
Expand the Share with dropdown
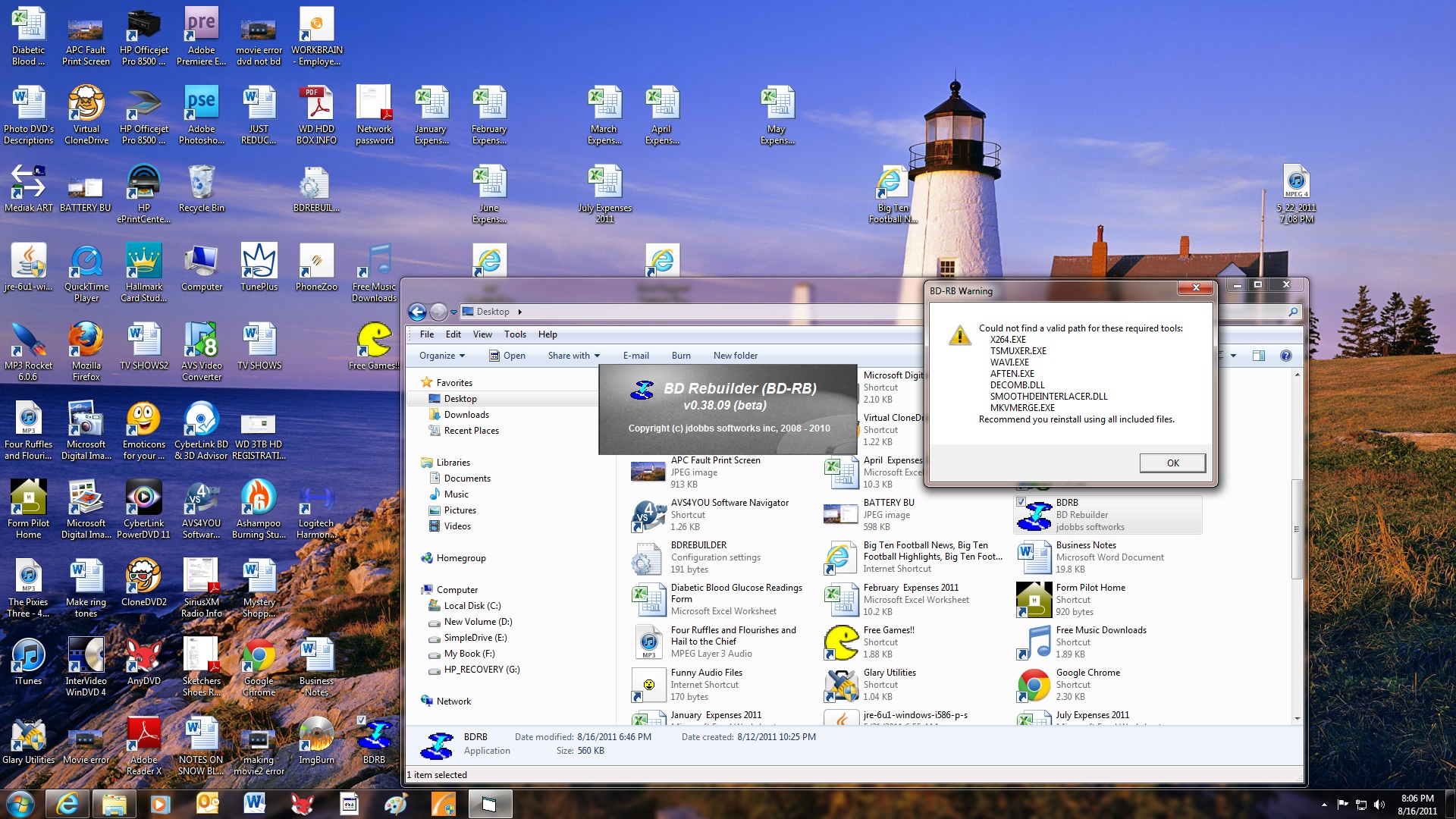(573, 356)
